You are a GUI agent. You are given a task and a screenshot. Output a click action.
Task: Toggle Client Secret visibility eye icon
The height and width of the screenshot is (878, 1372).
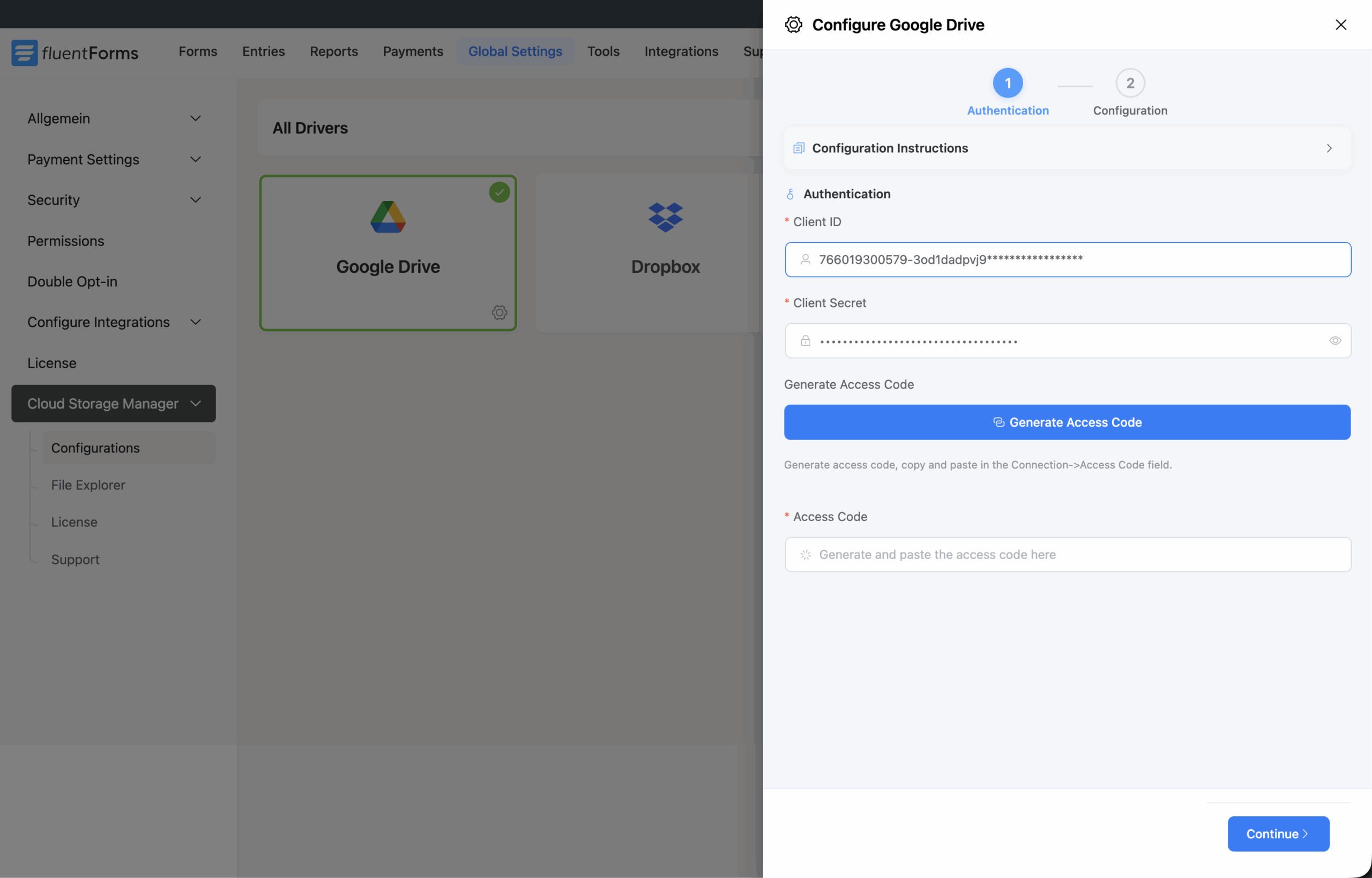1334,341
